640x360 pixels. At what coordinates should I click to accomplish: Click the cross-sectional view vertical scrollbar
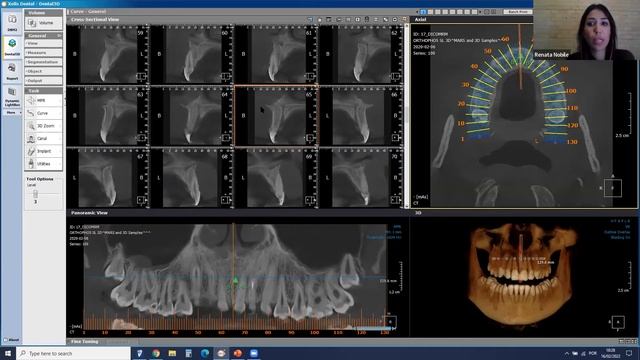(x=406, y=116)
